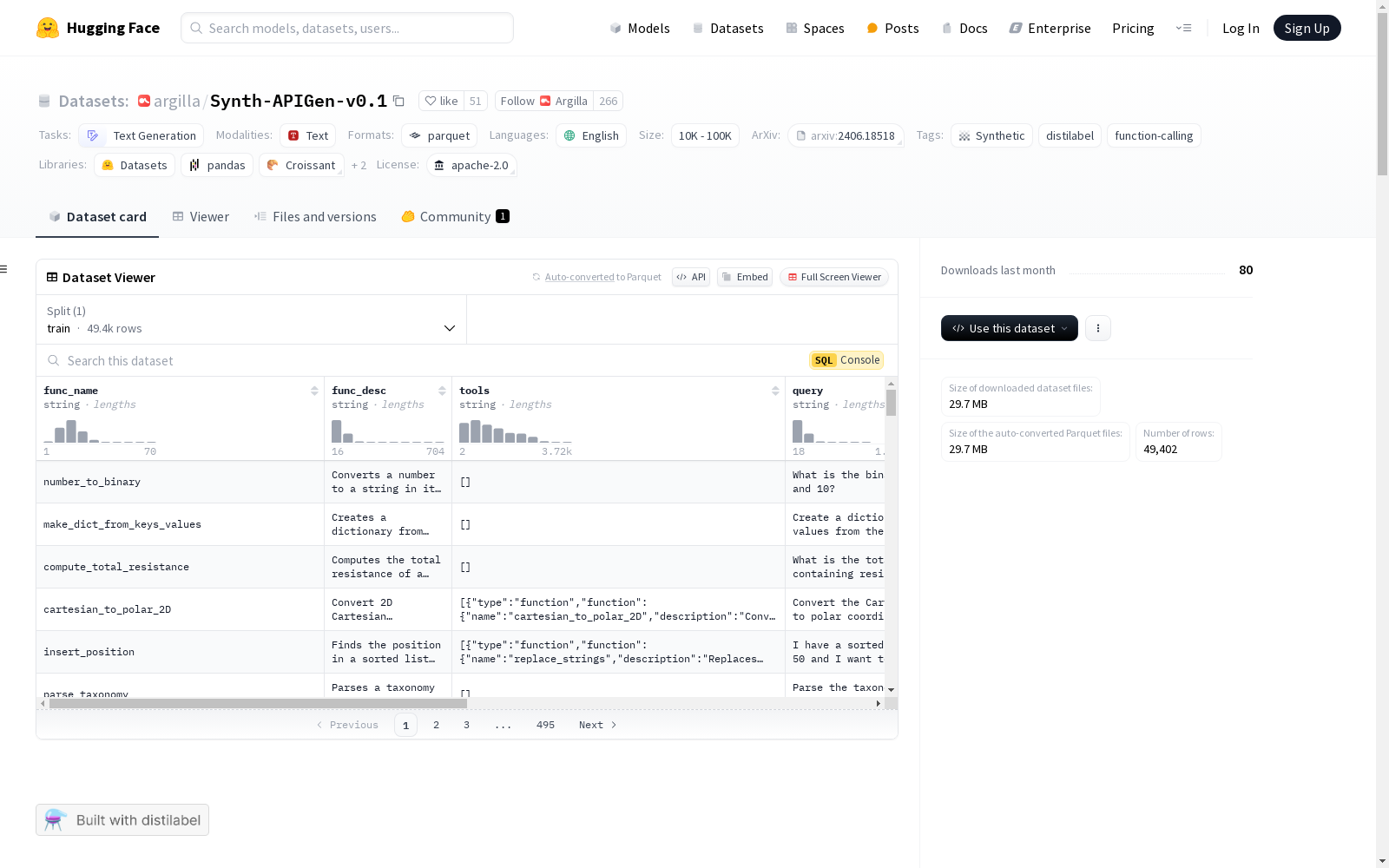This screenshot has width=1389, height=868.
Task: Click the Log In link
Action: tap(1241, 28)
